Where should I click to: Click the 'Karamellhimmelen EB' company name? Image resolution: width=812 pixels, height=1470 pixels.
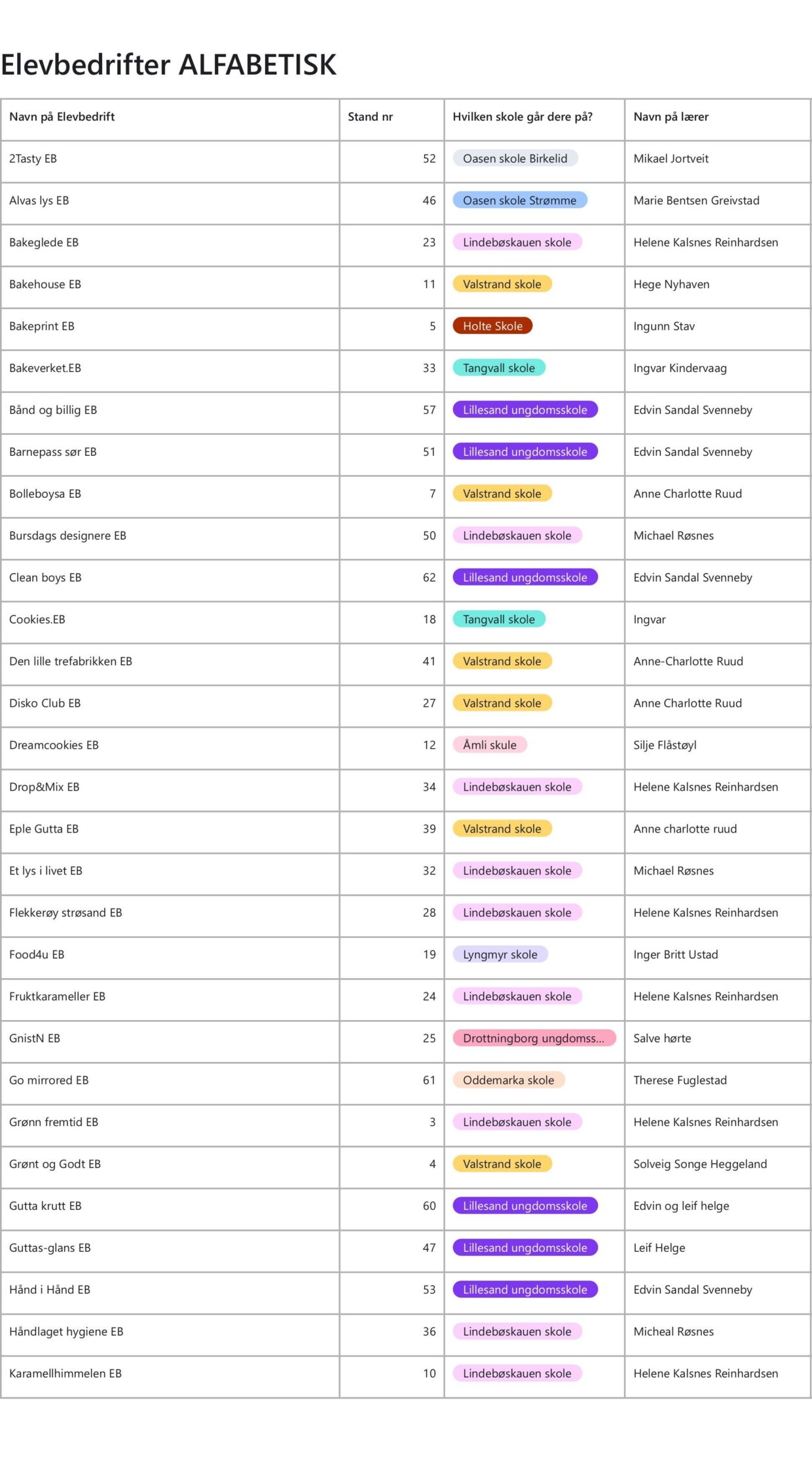tap(65, 1373)
